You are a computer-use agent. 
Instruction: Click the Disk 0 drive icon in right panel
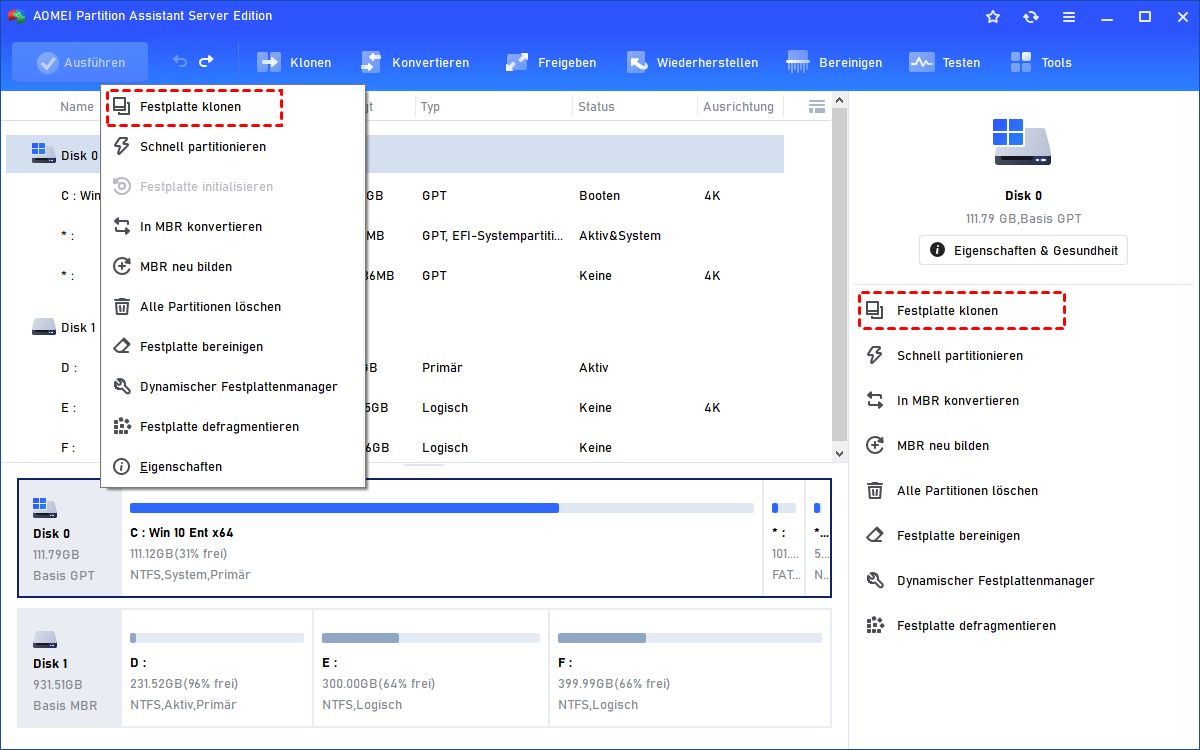(1023, 143)
